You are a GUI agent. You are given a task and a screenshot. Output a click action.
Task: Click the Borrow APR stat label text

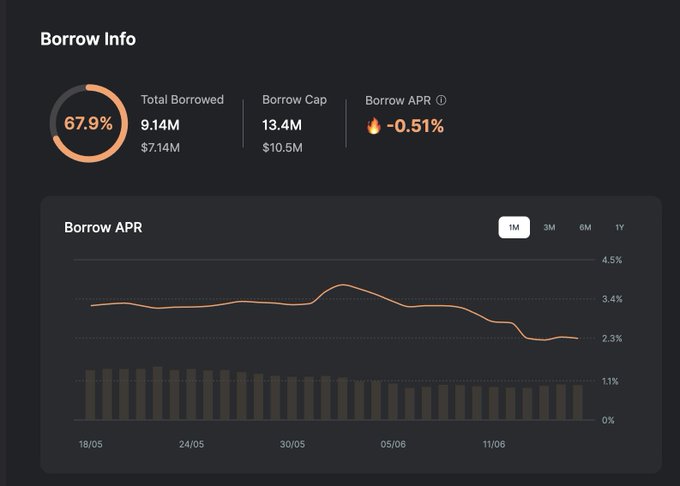coord(398,101)
